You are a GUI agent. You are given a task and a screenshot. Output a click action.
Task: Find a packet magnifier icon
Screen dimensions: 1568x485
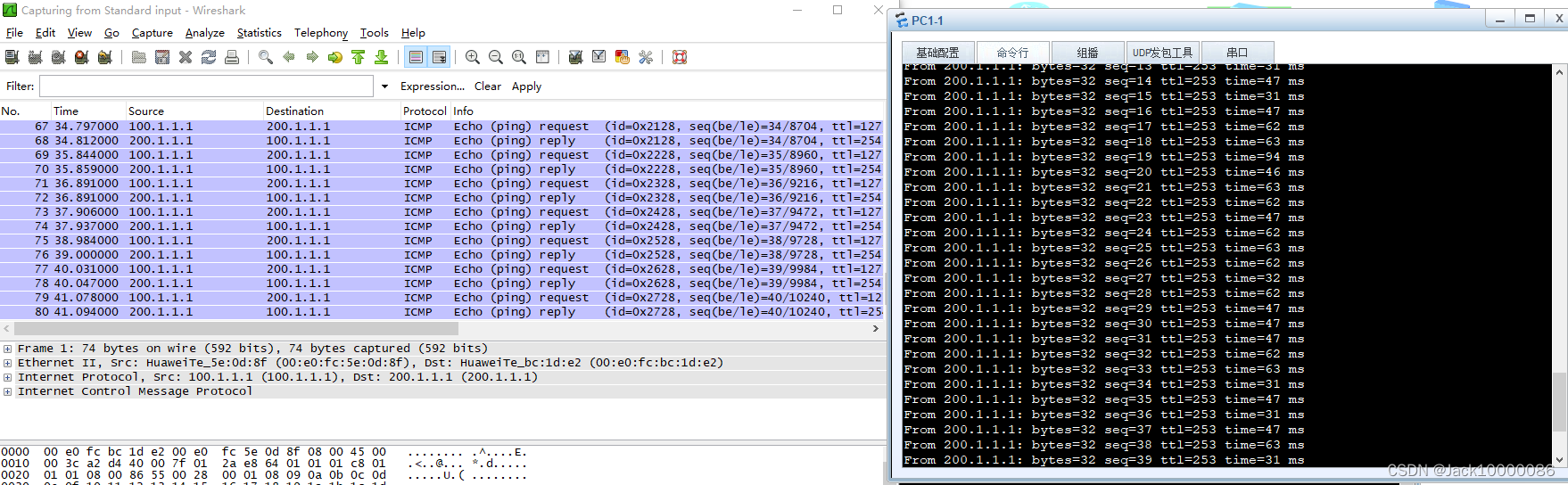(x=266, y=57)
